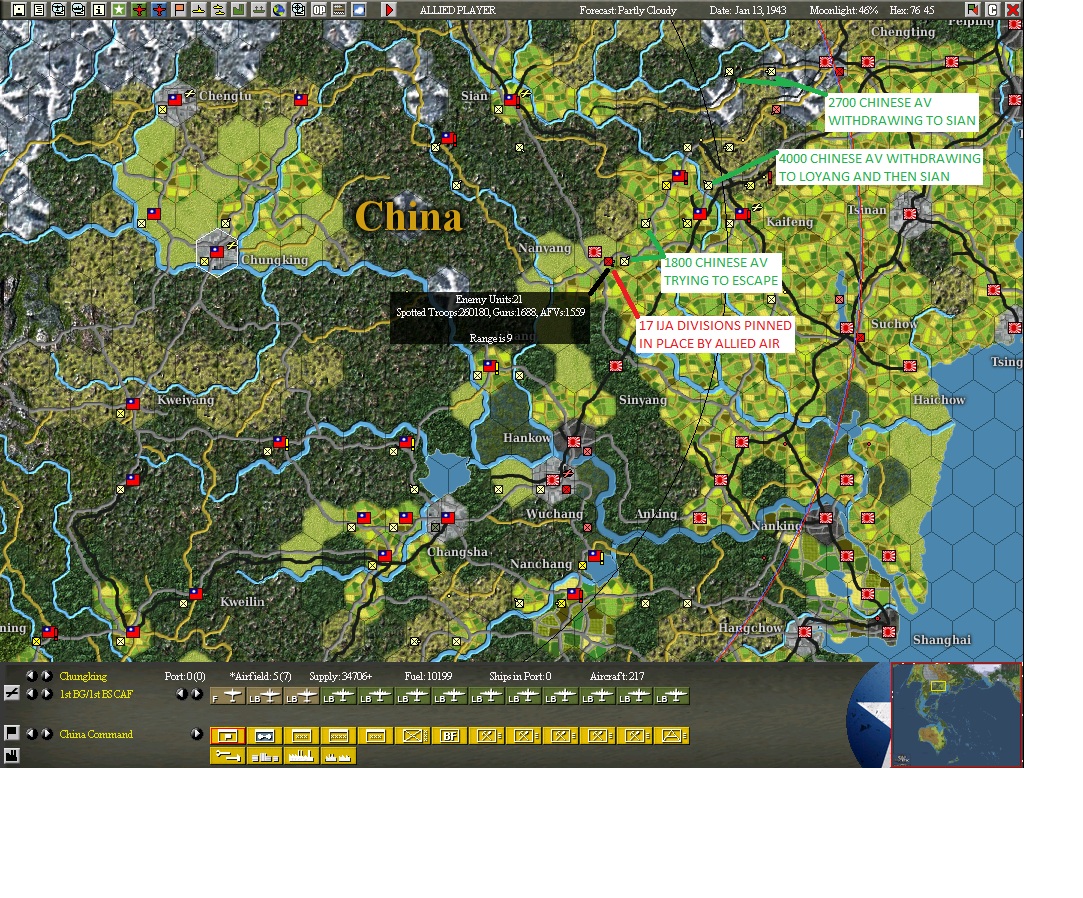Click the 'Aircraft: 217' value

coord(617,676)
